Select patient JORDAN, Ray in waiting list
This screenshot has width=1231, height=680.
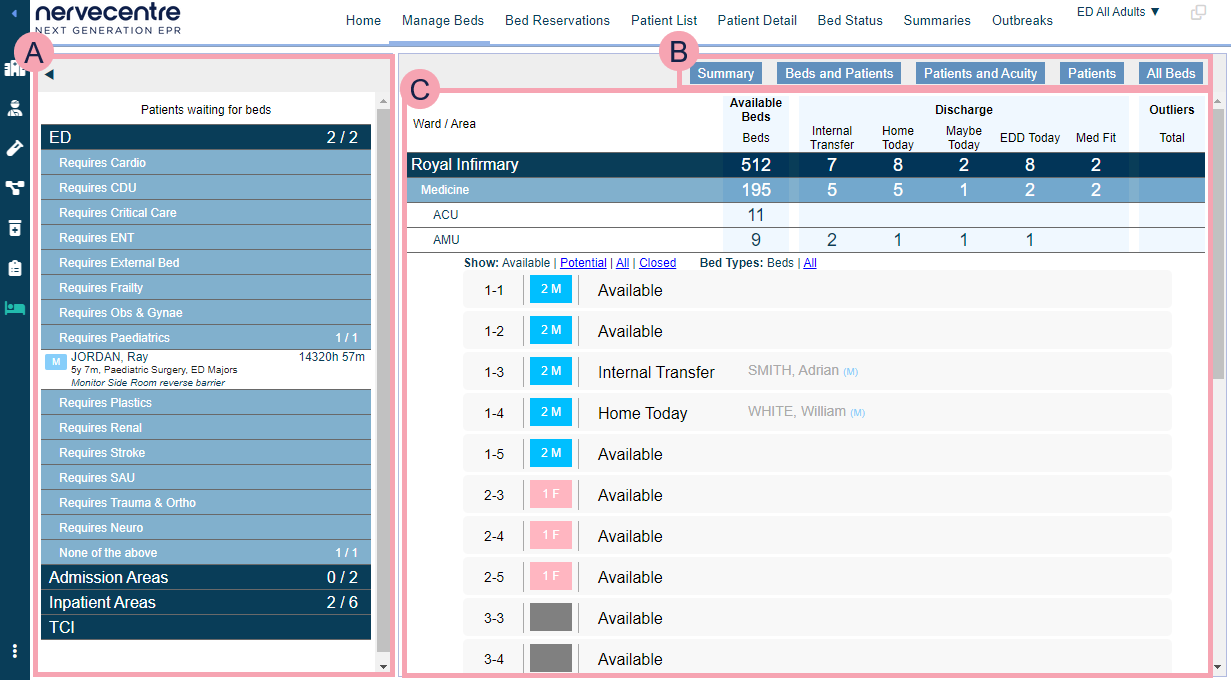(110, 357)
